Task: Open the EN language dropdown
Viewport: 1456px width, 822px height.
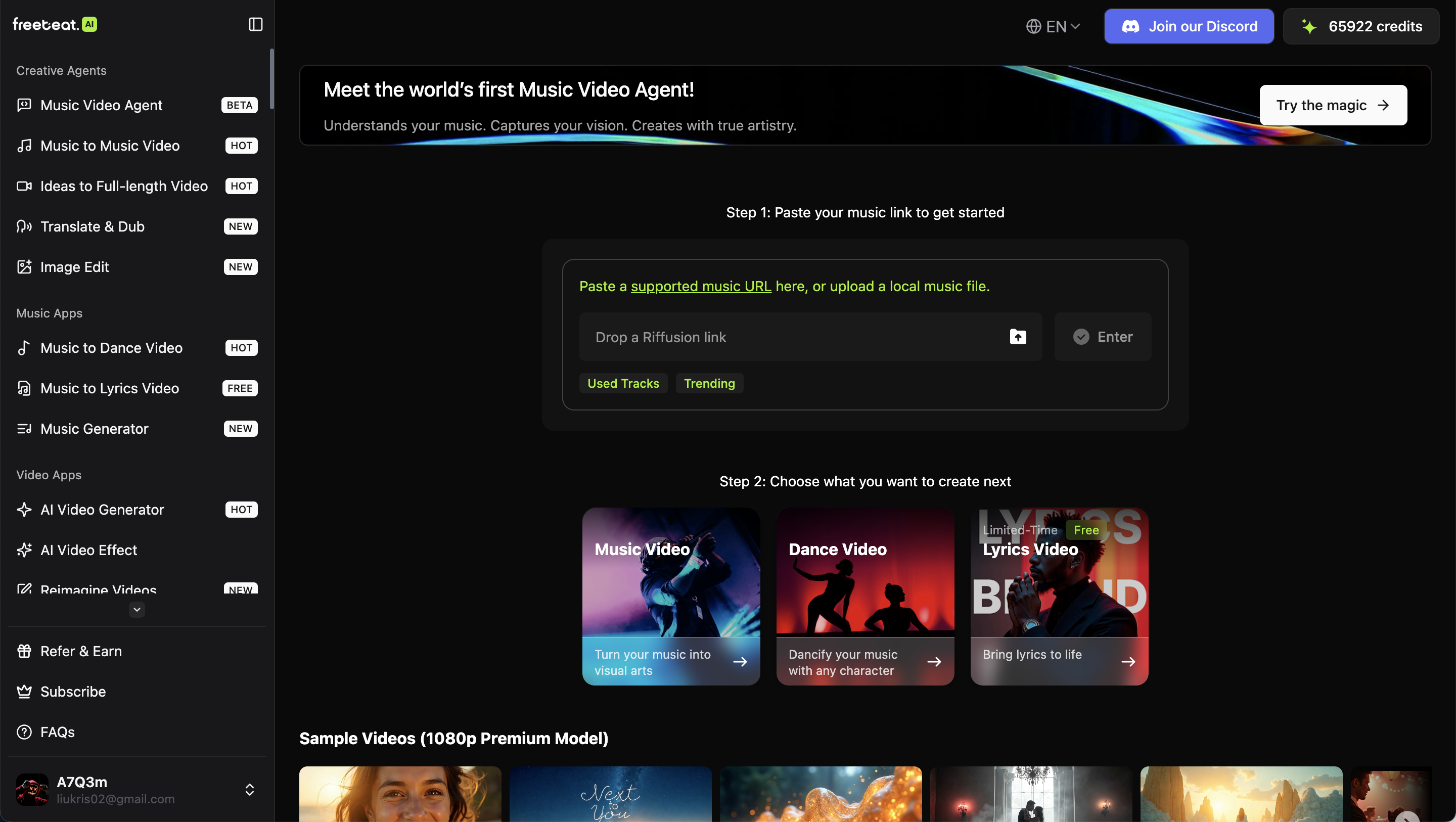Action: [x=1054, y=27]
